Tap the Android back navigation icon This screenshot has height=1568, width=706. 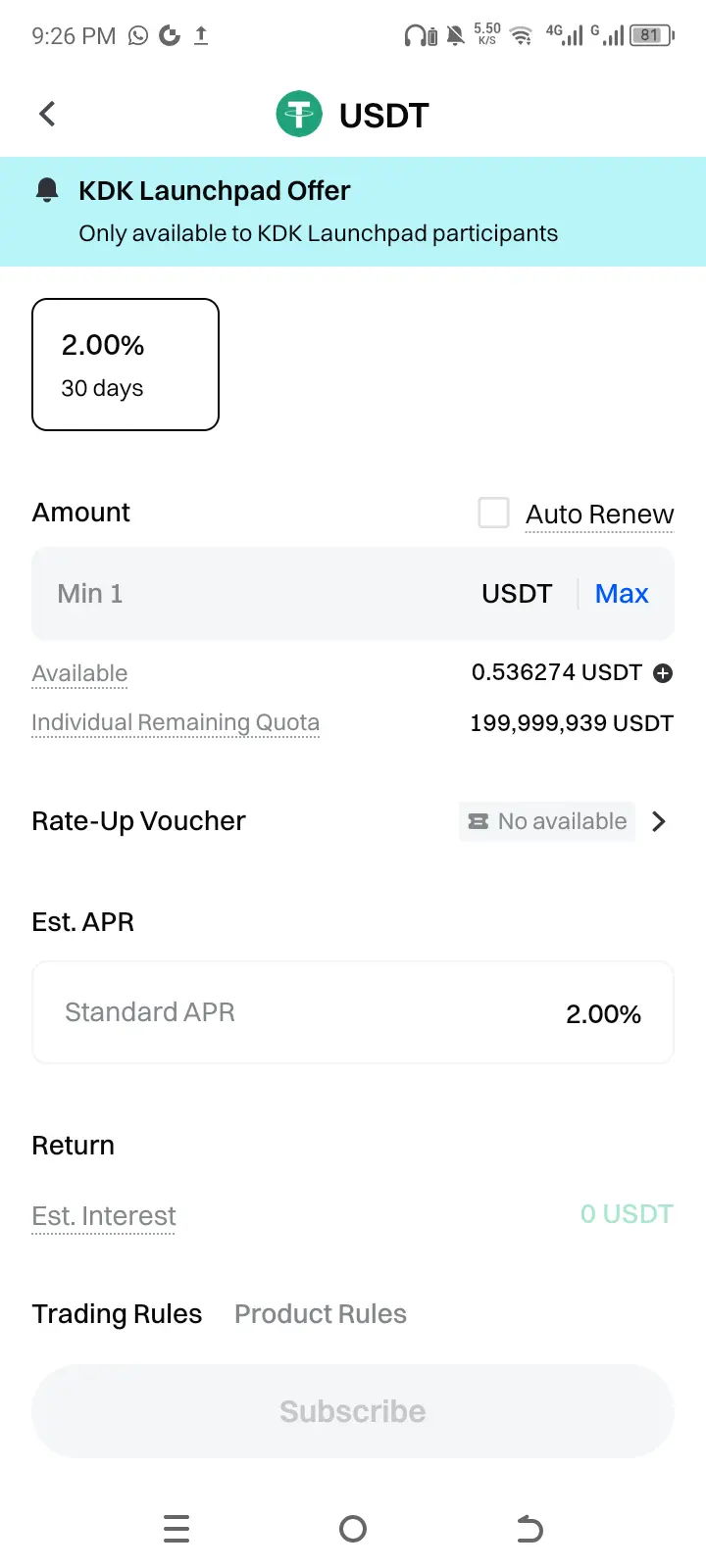click(x=529, y=1529)
